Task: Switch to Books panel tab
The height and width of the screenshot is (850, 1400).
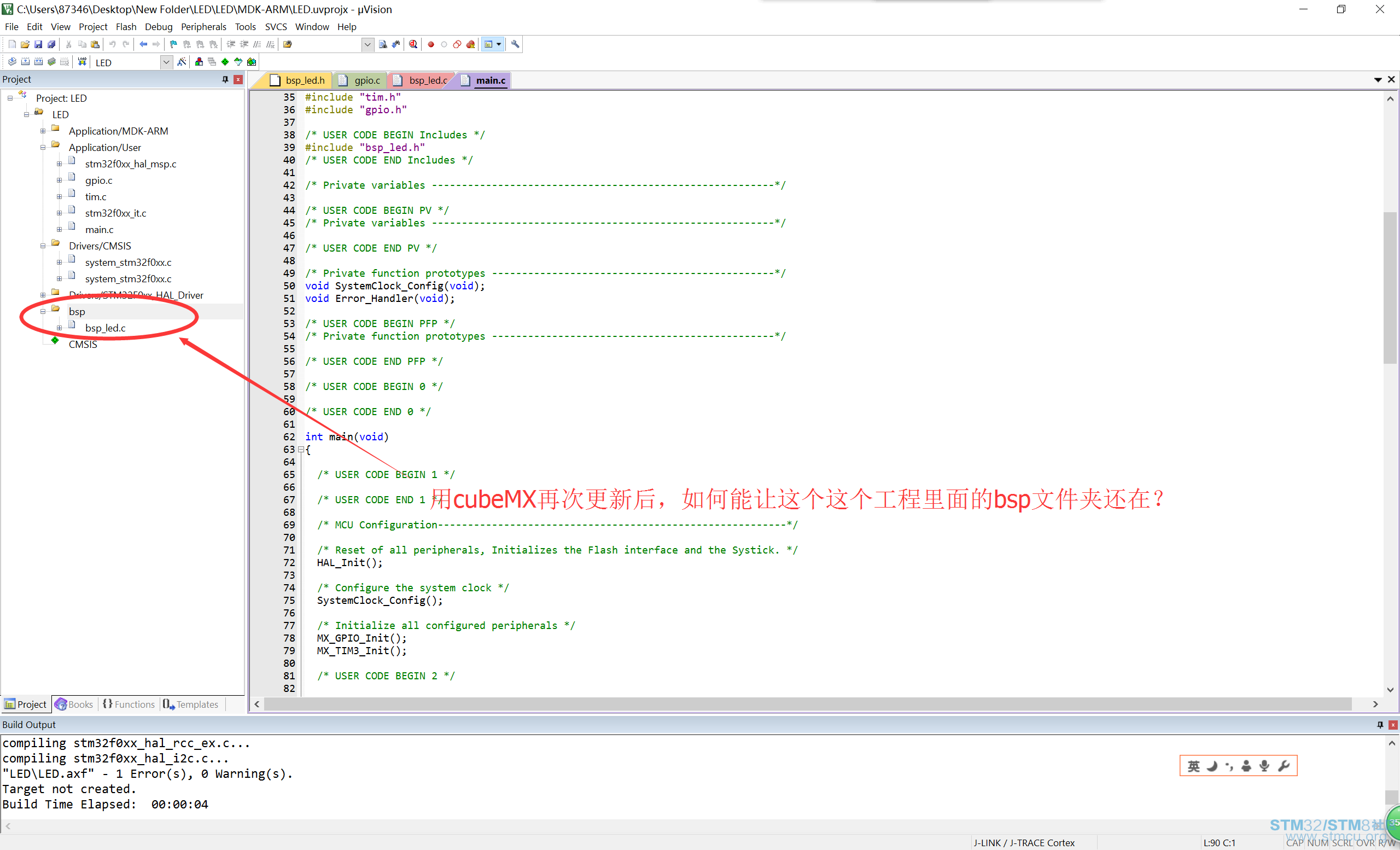Action: pyautogui.click(x=74, y=704)
